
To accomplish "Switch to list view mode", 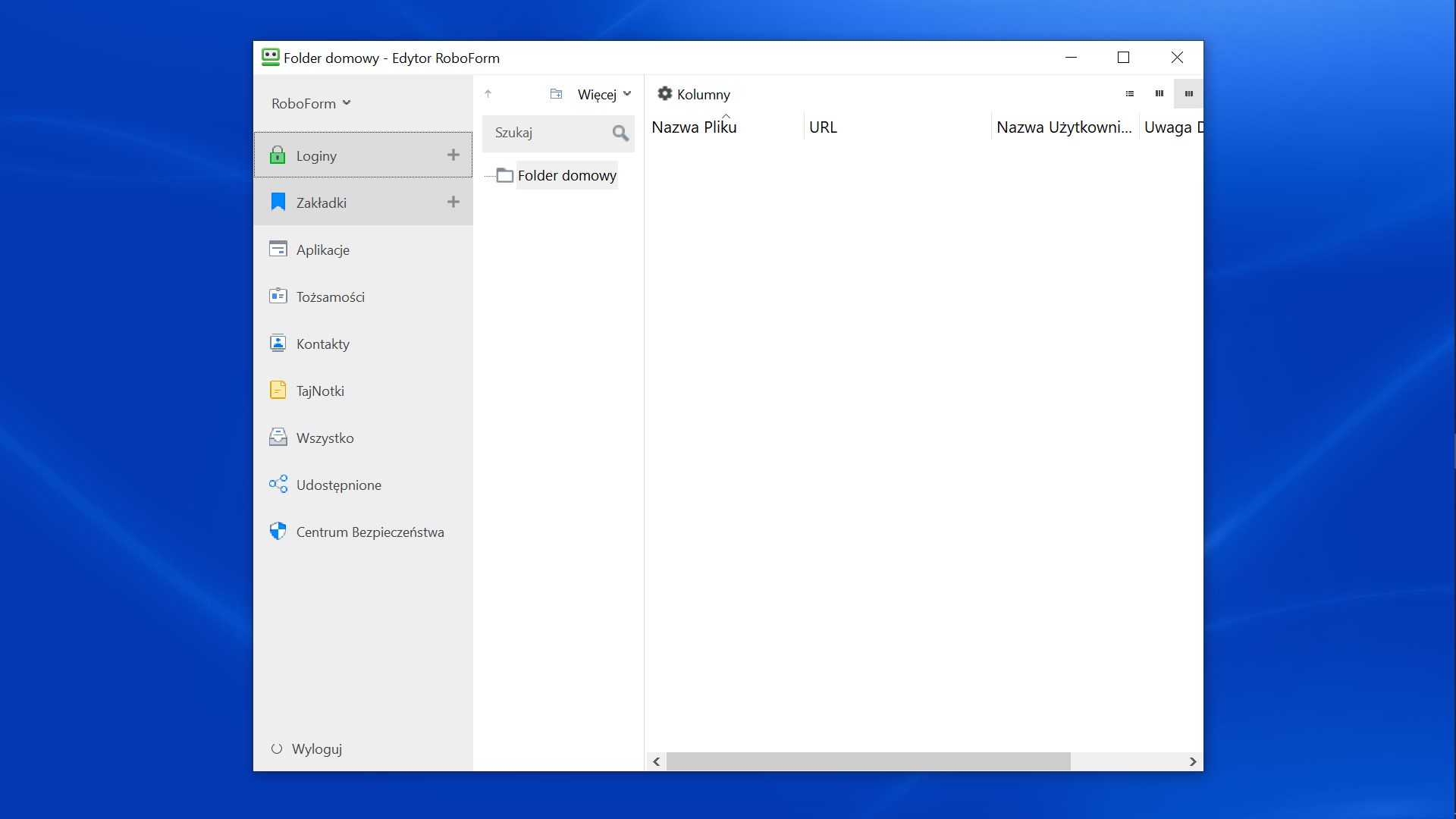I will (1129, 94).
